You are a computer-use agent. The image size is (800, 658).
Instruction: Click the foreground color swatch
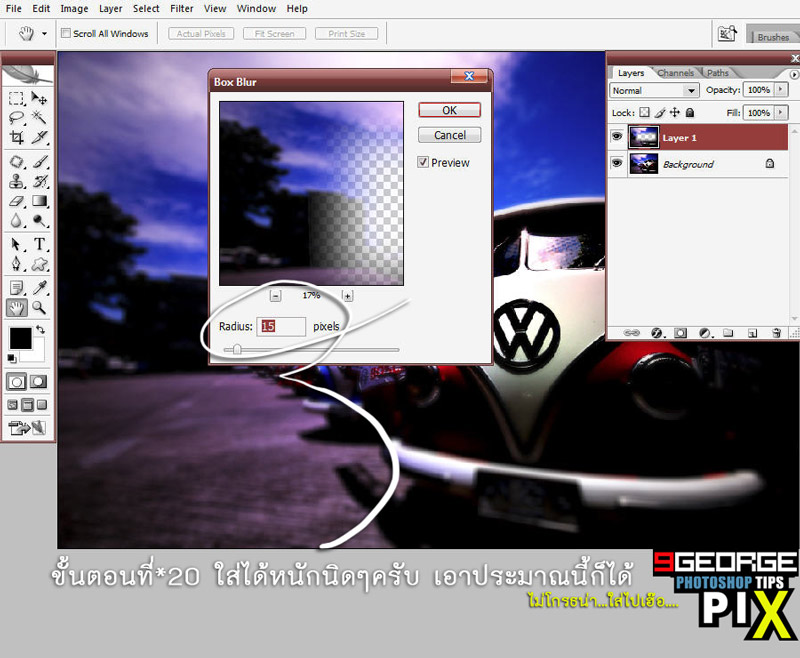(20, 339)
